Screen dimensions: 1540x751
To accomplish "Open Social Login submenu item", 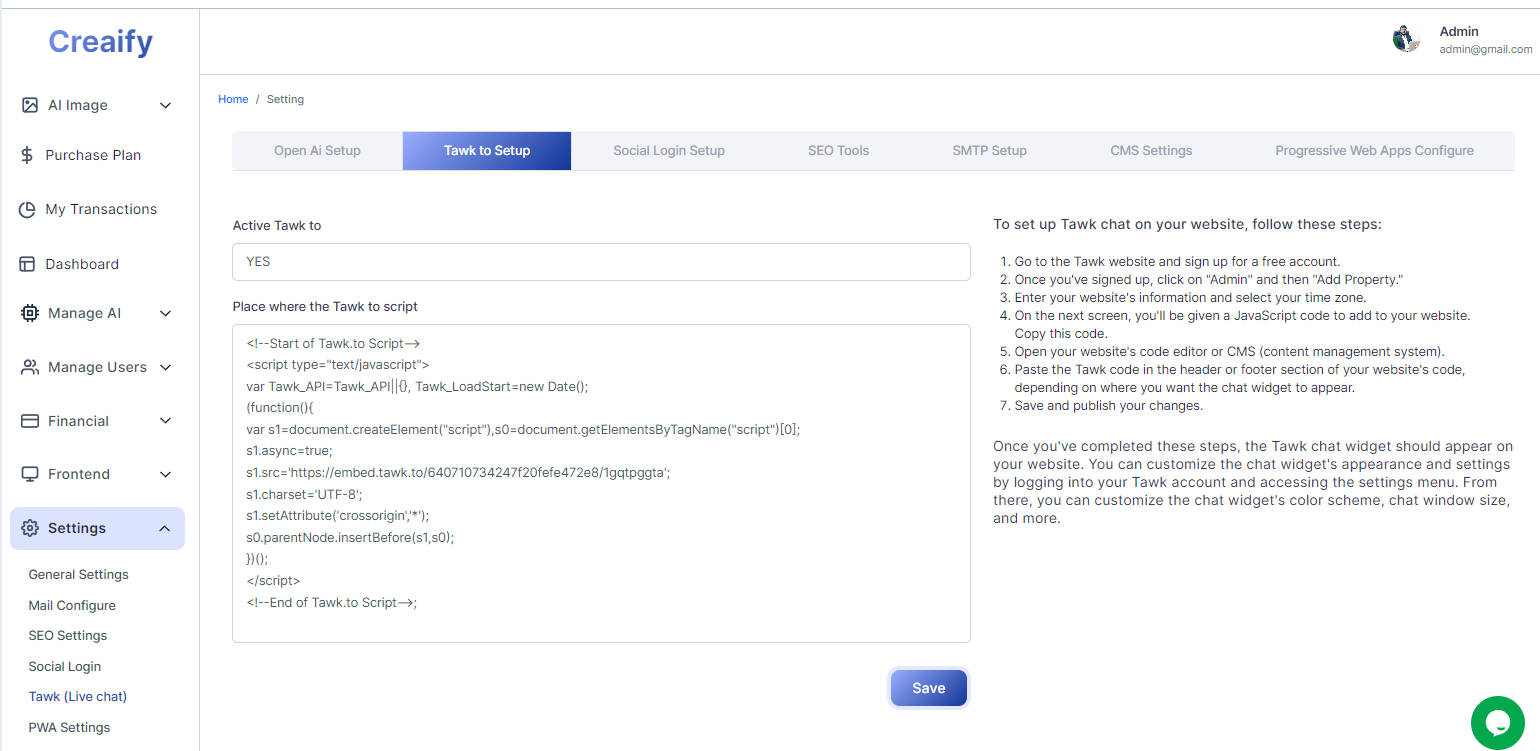I will [65, 667].
